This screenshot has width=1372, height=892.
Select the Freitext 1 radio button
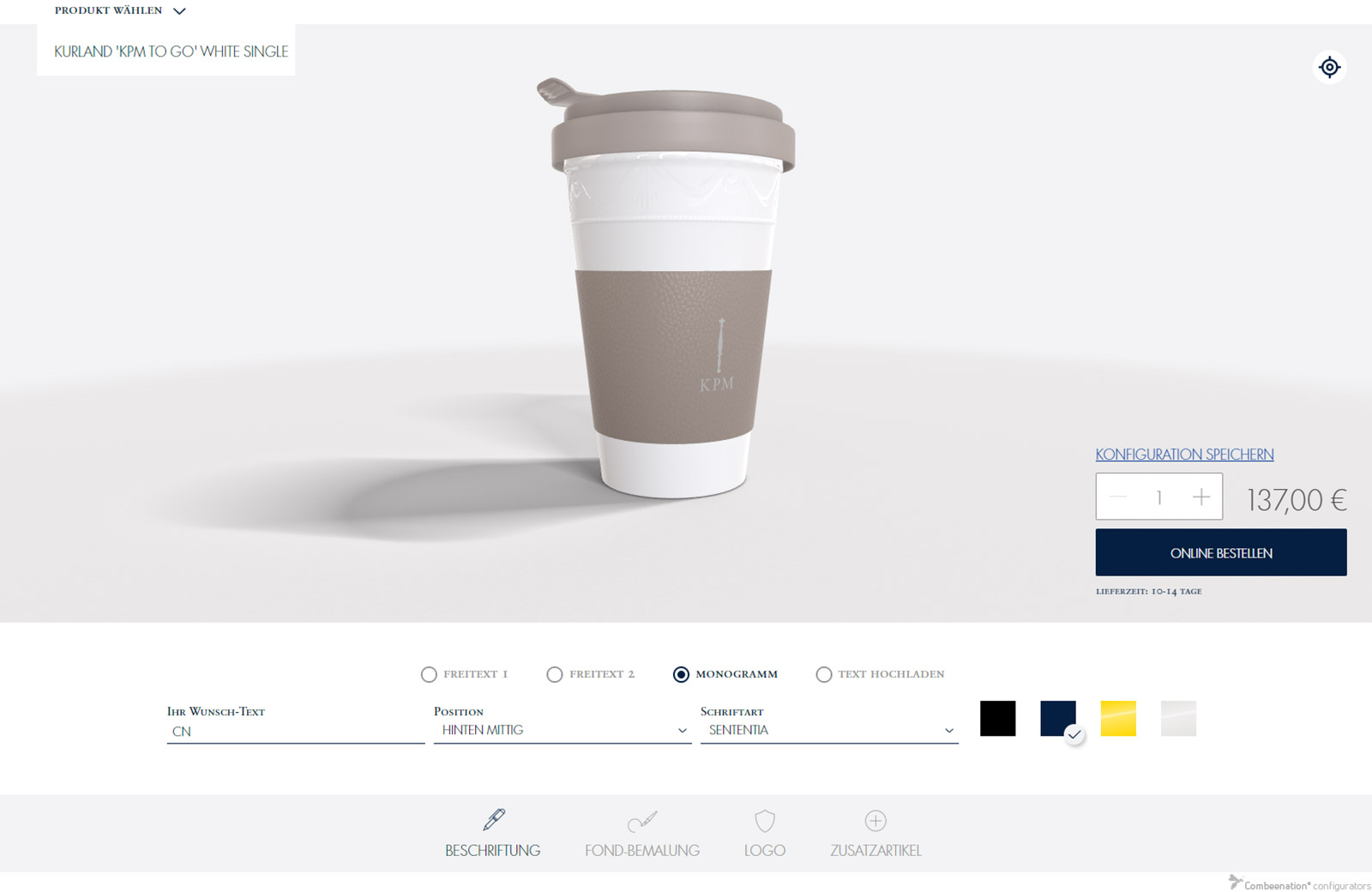[429, 675]
